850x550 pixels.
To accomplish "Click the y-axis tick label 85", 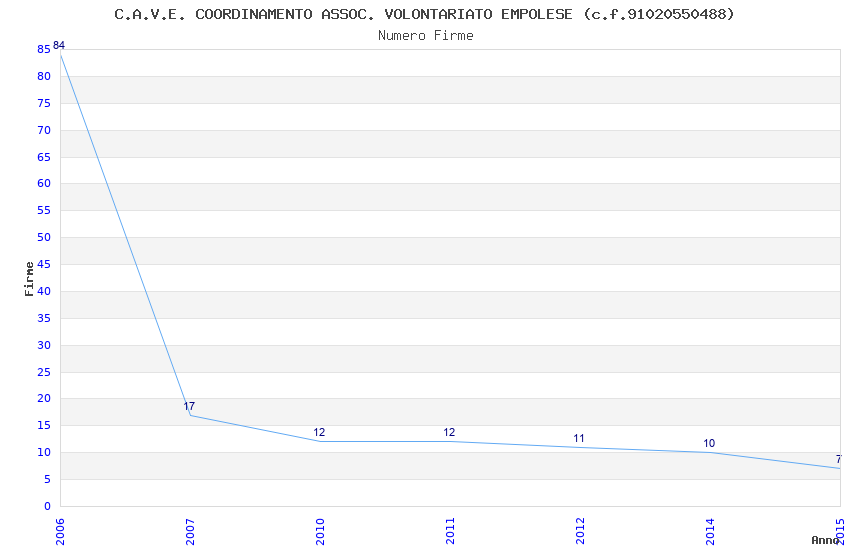I will click(x=44, y=50).
